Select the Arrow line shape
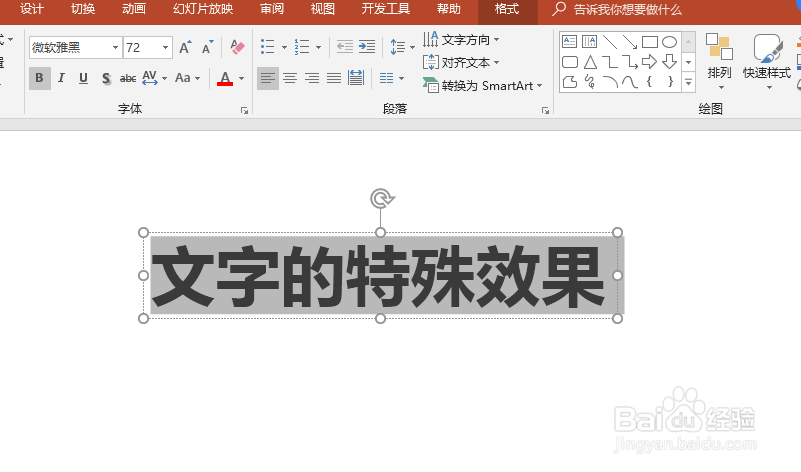Viewport: 801px width, 472px height. click(x=629, y=42)
